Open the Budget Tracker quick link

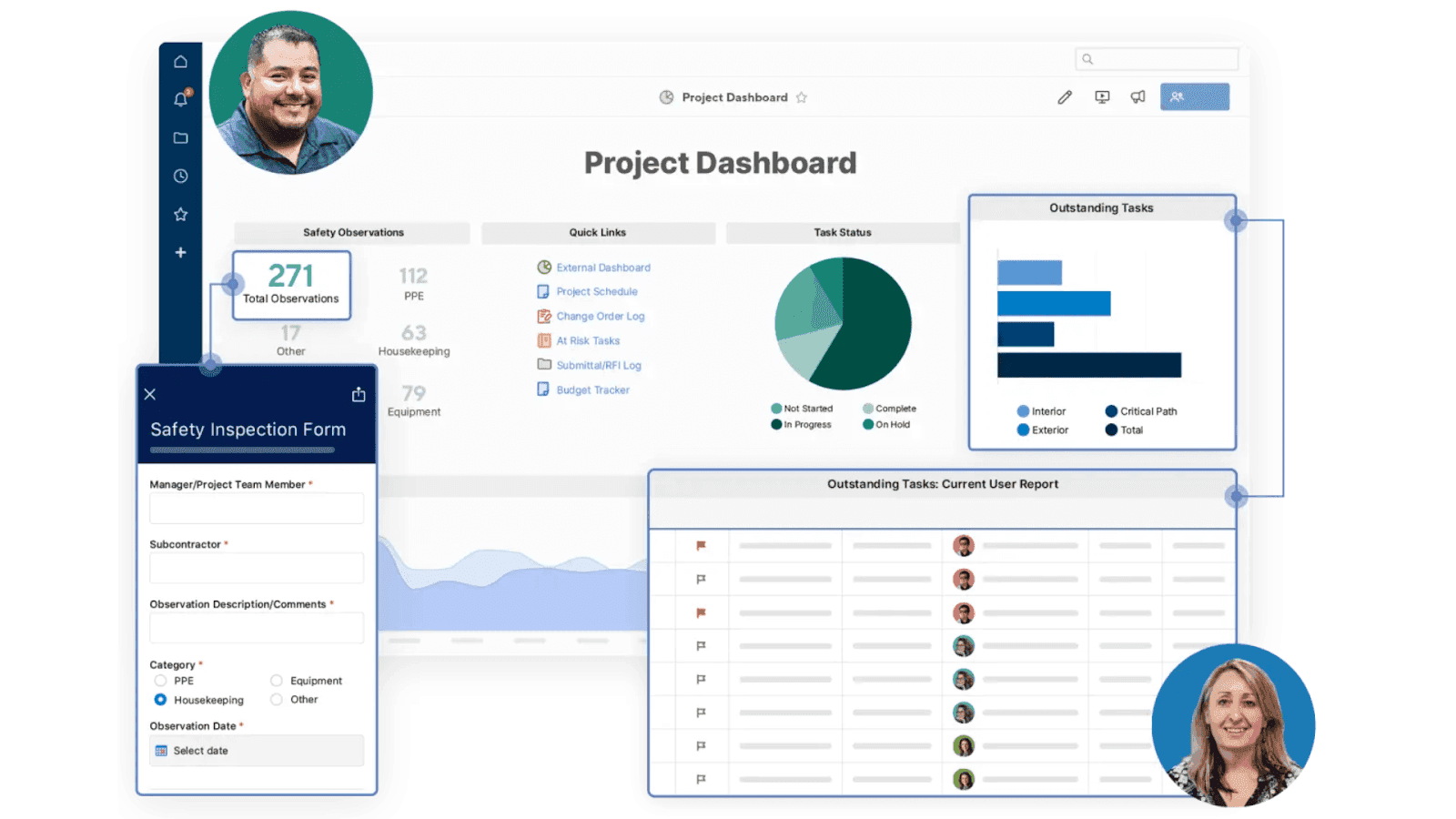click(x=592, y=389)
